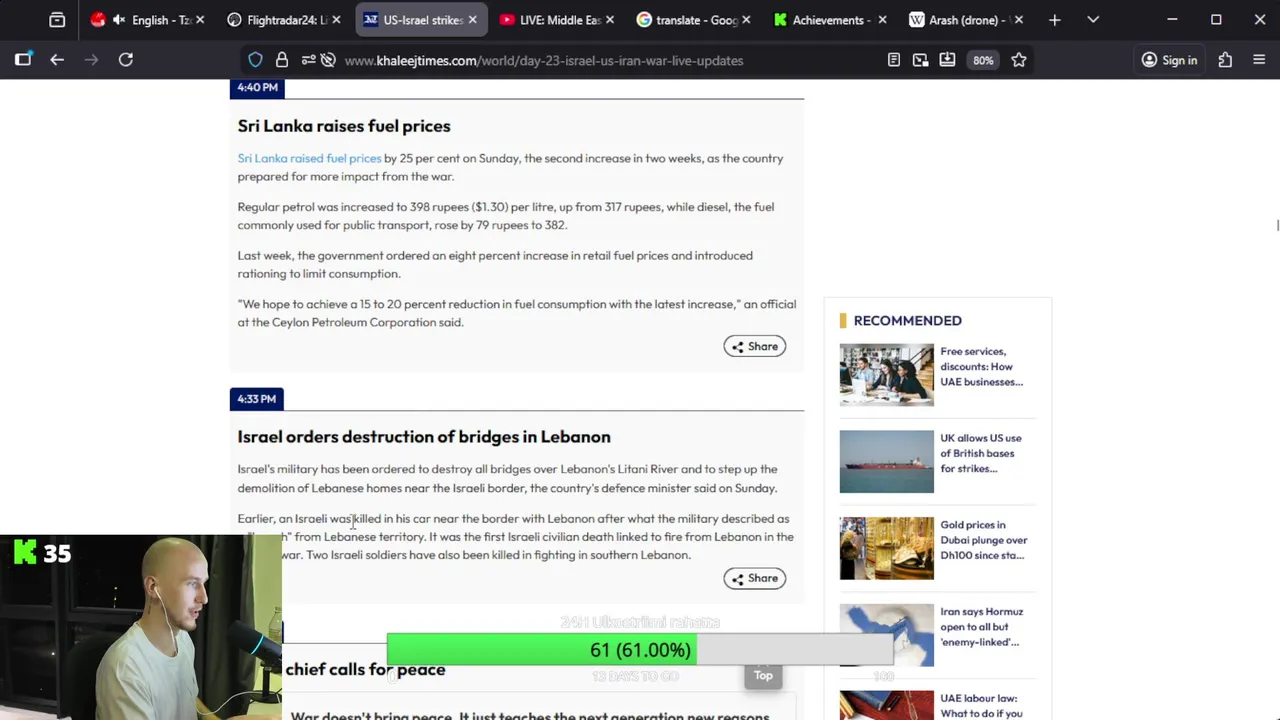The image size is (1280, 720).
Task: Close the Arash (drone) tab
Action: (x=1018, y=20)
